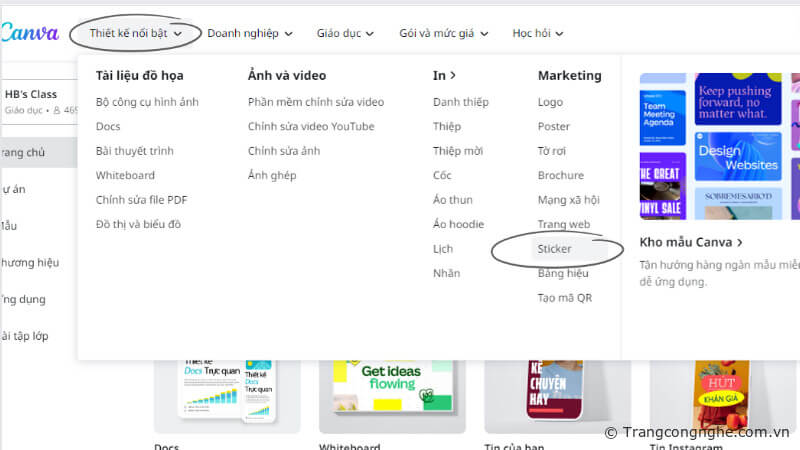
Task: Open Chỉnh sửa file PDF
Action: [x=141, y=200]
